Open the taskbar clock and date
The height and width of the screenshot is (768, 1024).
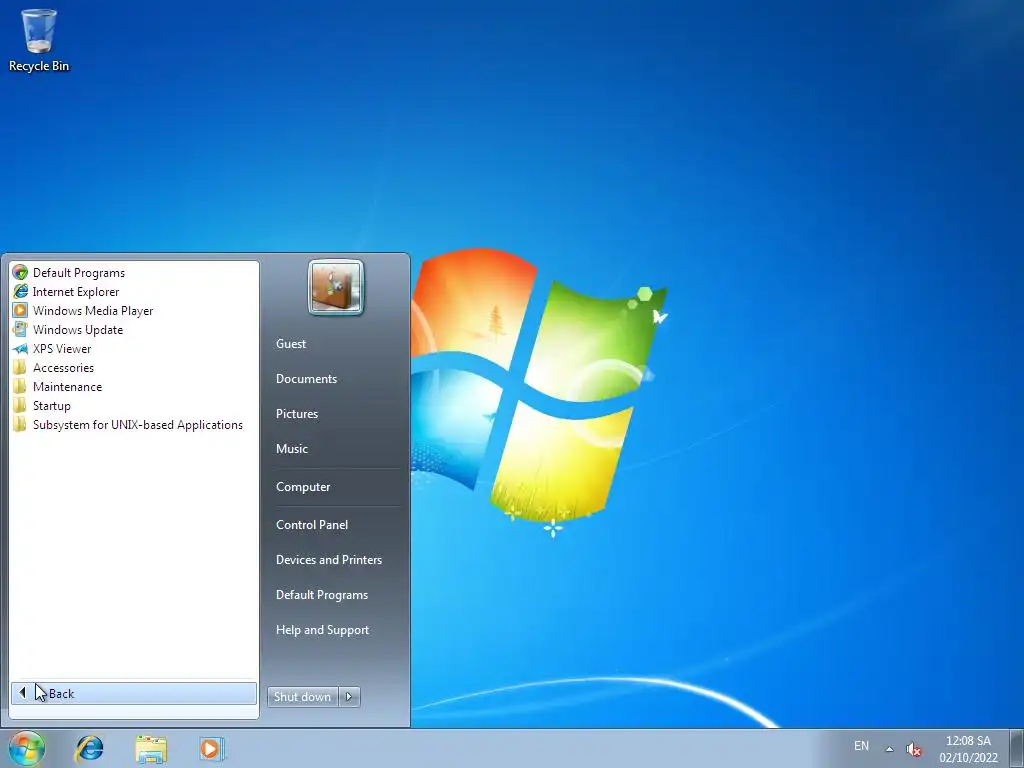coord(968,749)
